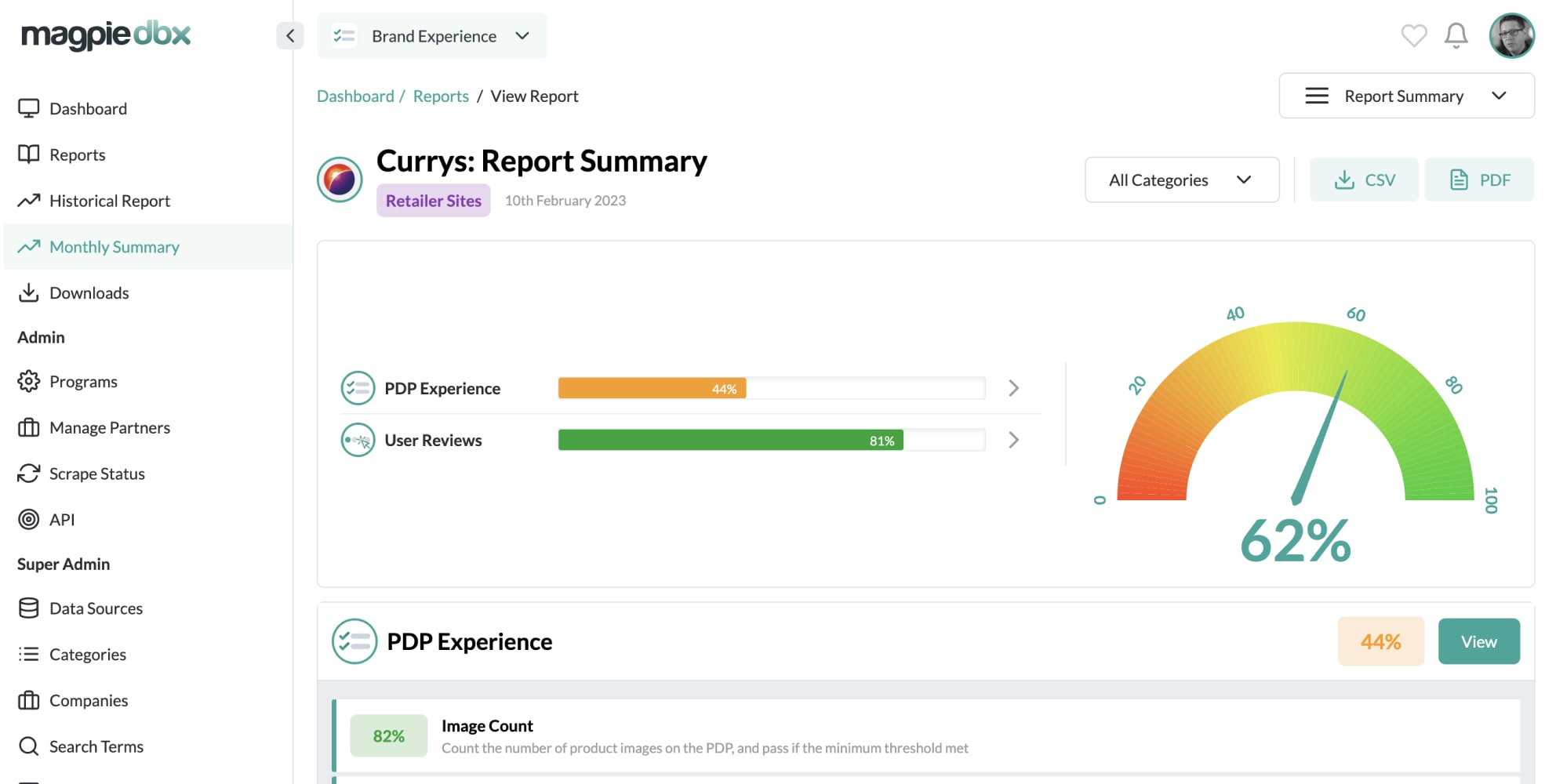Screen dimensions: 1556x784
Task: Open Downloads in the sidebar
Action: 148,292
